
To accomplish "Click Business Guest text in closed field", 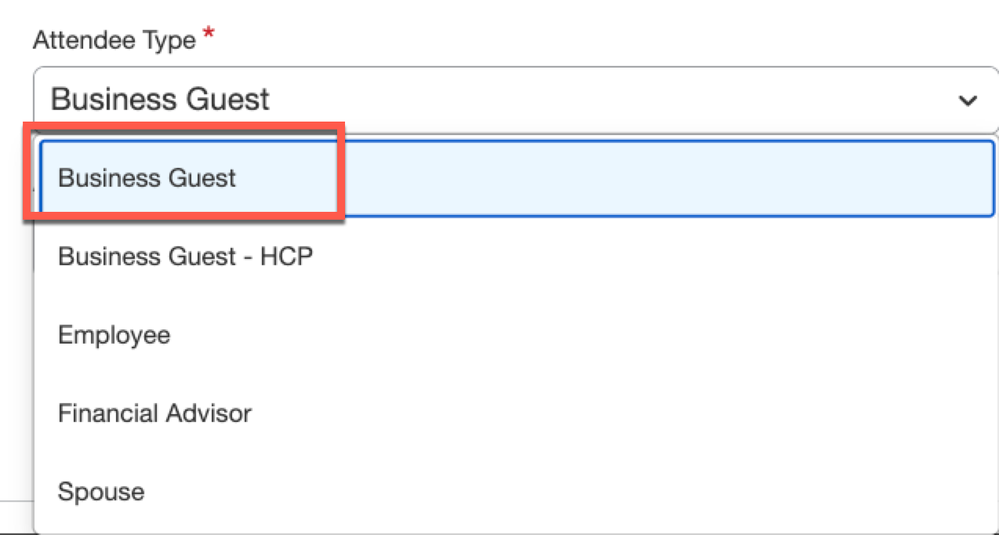I will click(160, 100).
